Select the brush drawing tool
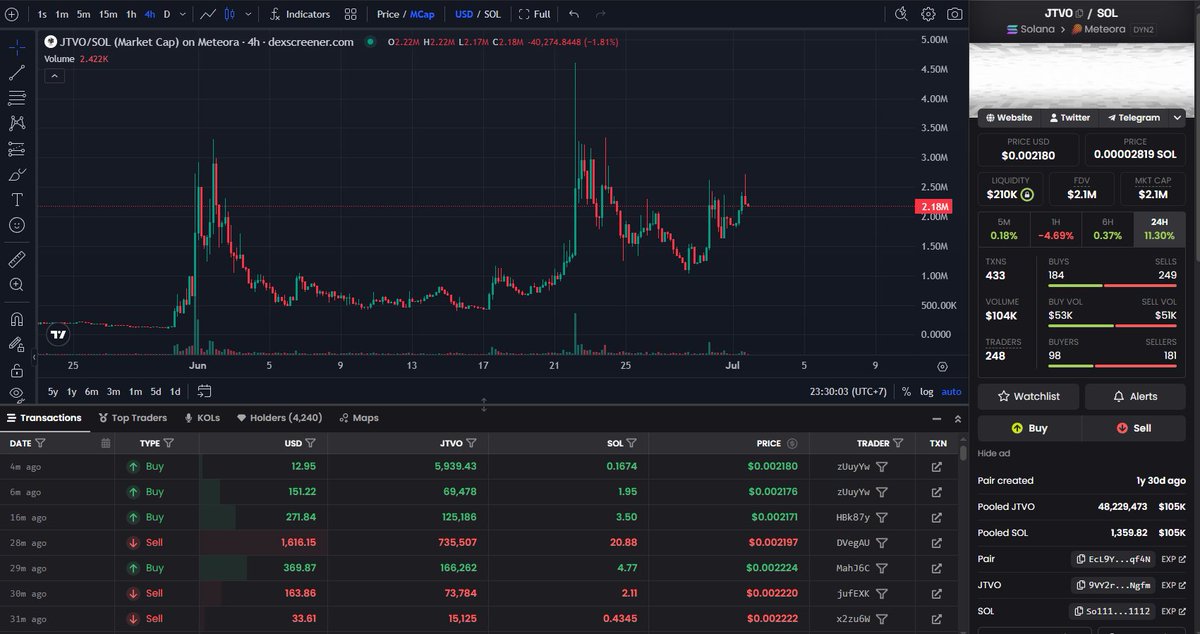Viewport: 1200px width, 634px height. [17, 175]
